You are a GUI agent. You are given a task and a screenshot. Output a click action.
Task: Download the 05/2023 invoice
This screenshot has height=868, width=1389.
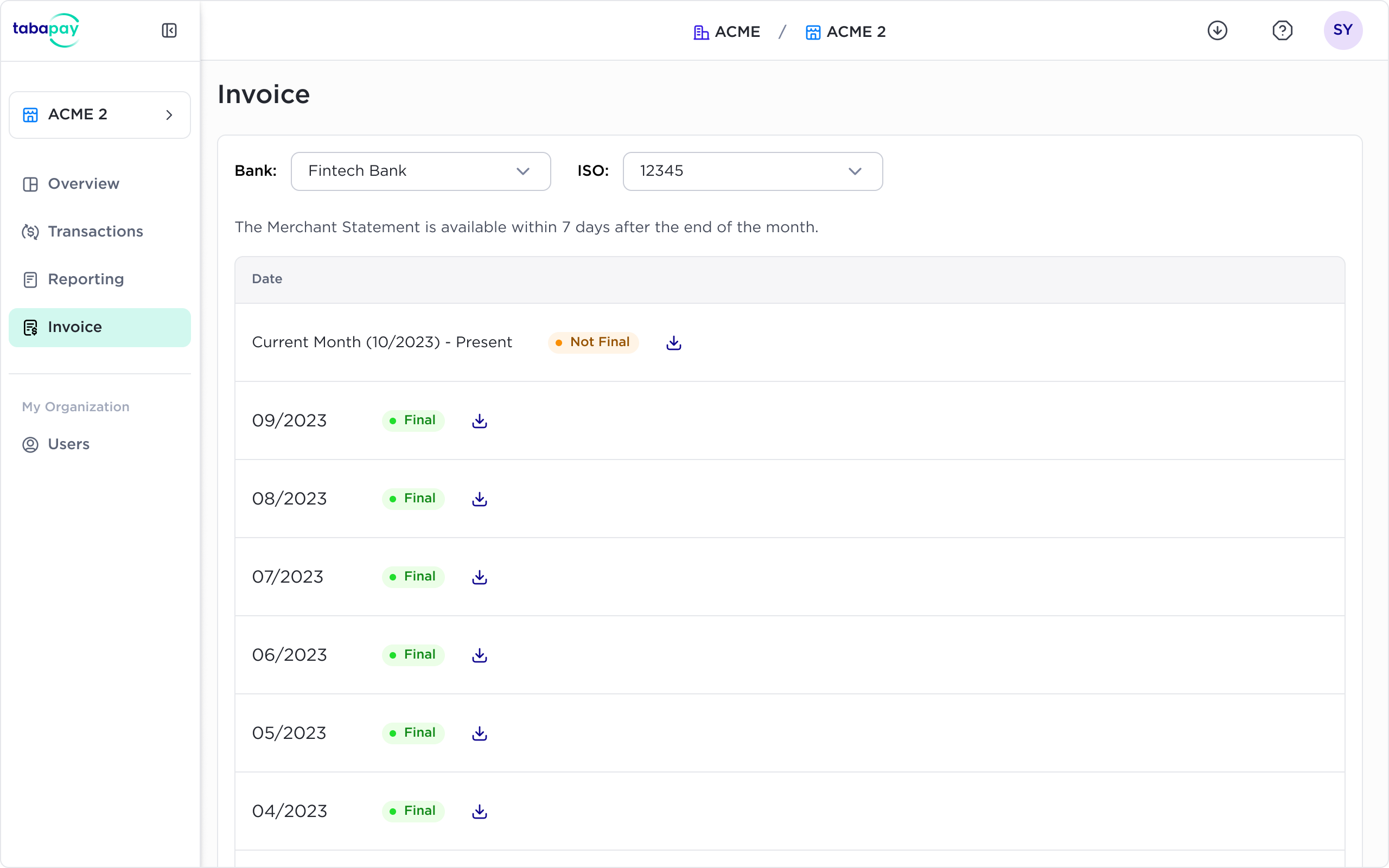point(480,733)
